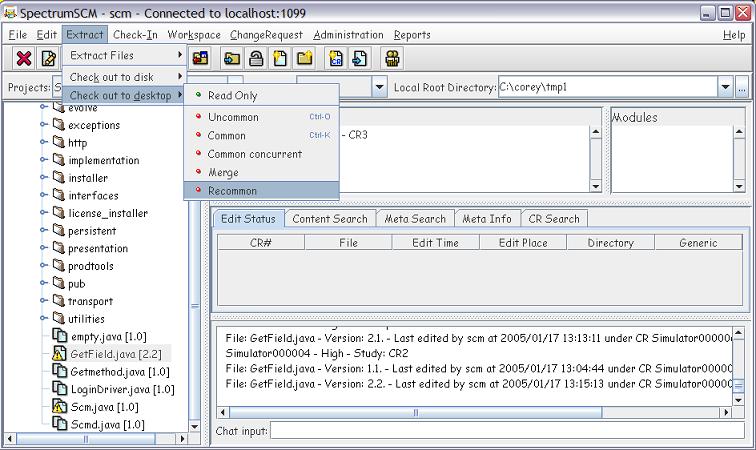The image size is (756, 450).
Task: Click log line for GetField.java Version 1.1
Action: pos(478,368)
